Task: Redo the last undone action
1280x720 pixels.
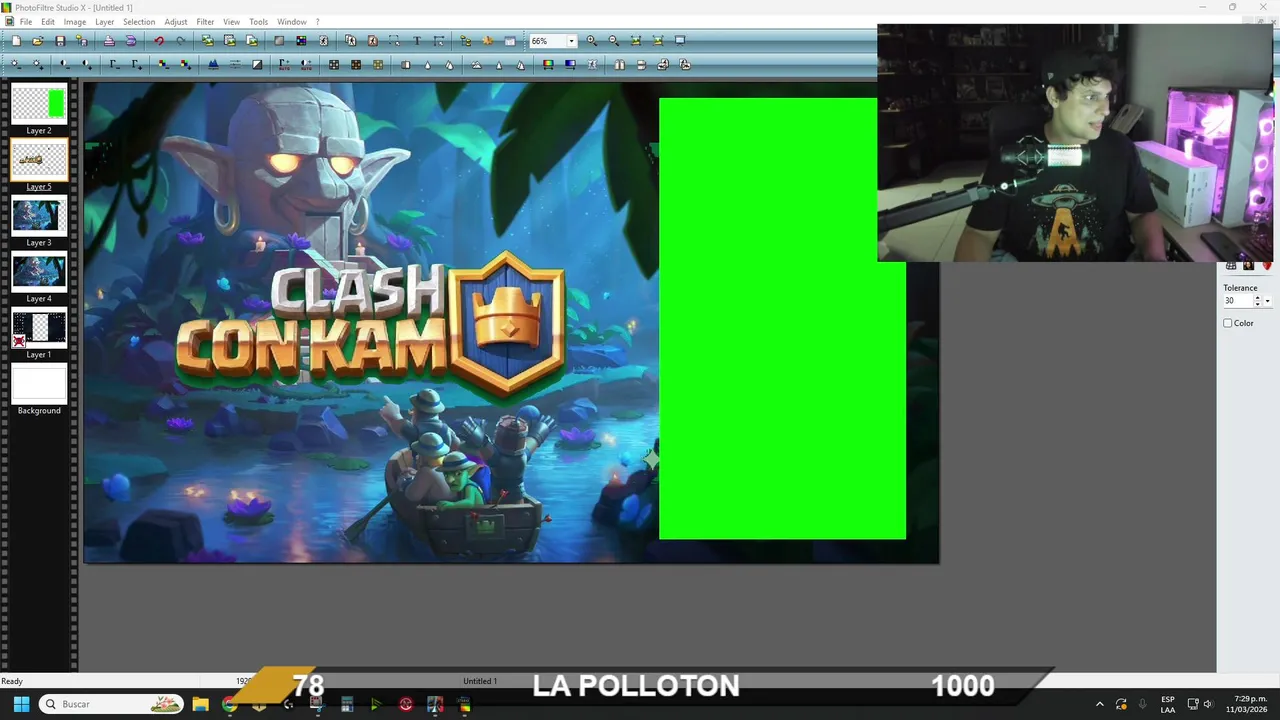Action: (181, 41)
